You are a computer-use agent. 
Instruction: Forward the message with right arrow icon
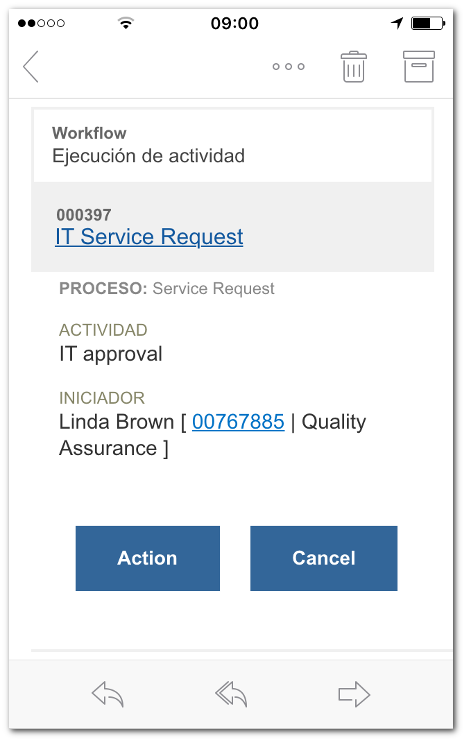354,694
